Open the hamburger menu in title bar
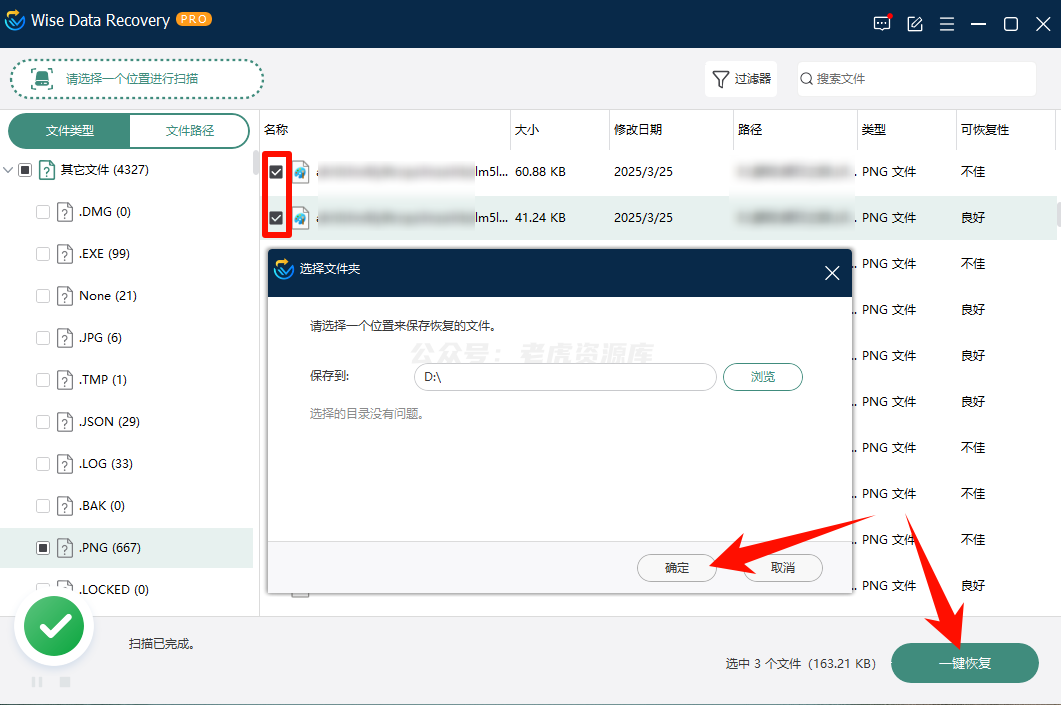1061x705 pixels. (x=947, y=24)
